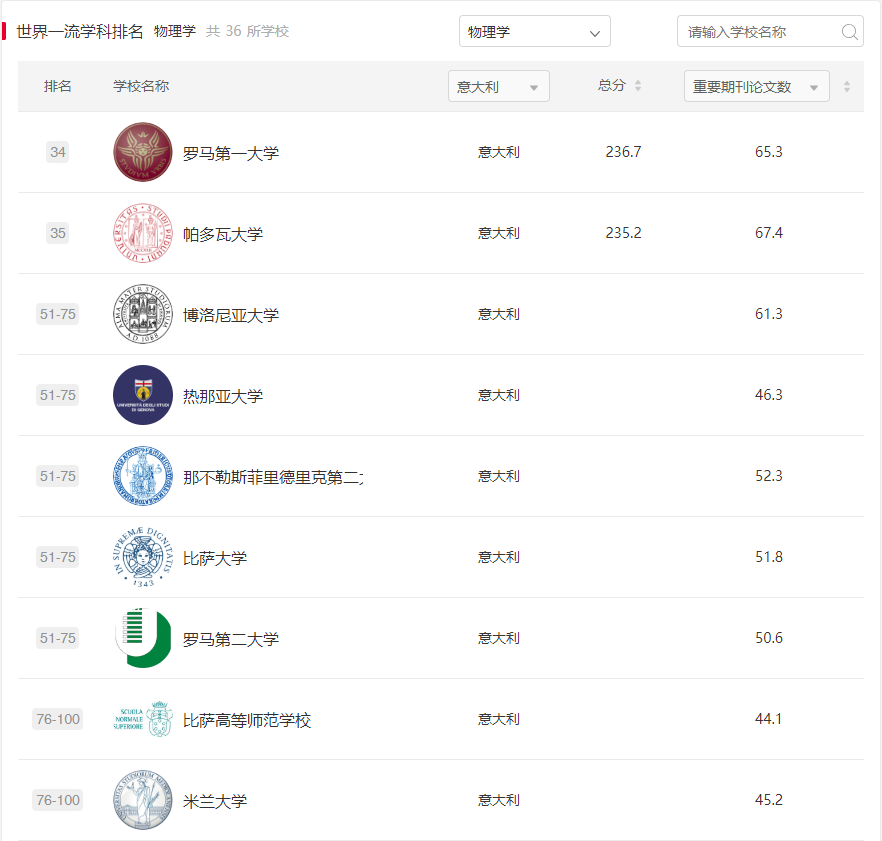The image size is (882, 841).
Task: Click the 总分 column header label
Action: point(611,86)
